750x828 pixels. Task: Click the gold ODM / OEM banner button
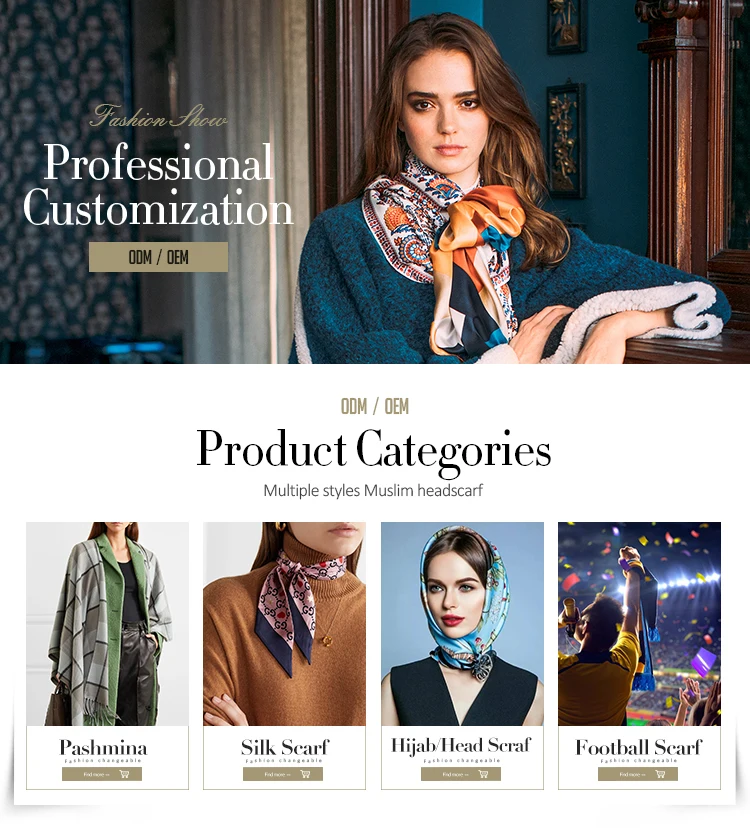pos(158,257)
